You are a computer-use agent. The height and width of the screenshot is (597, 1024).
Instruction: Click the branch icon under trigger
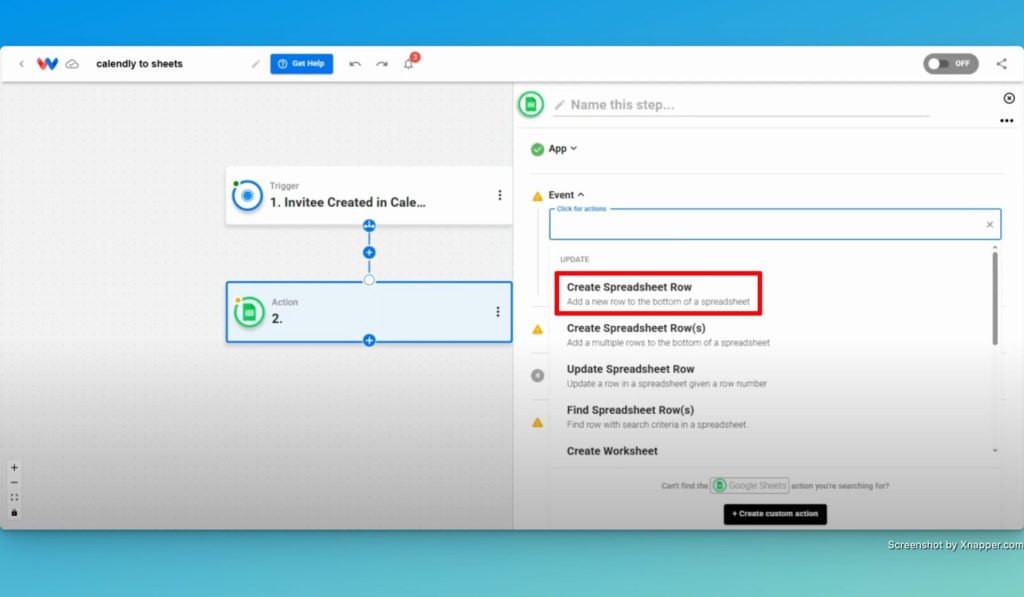pos(369,226)
